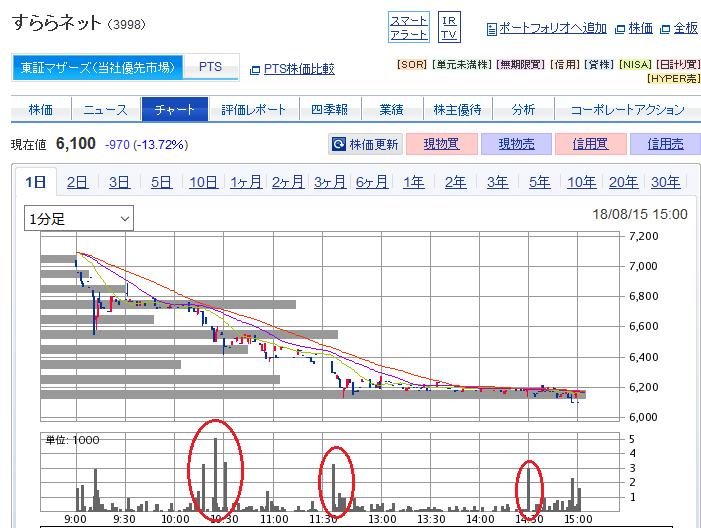Select the 30年 chart period

(664, 182)
